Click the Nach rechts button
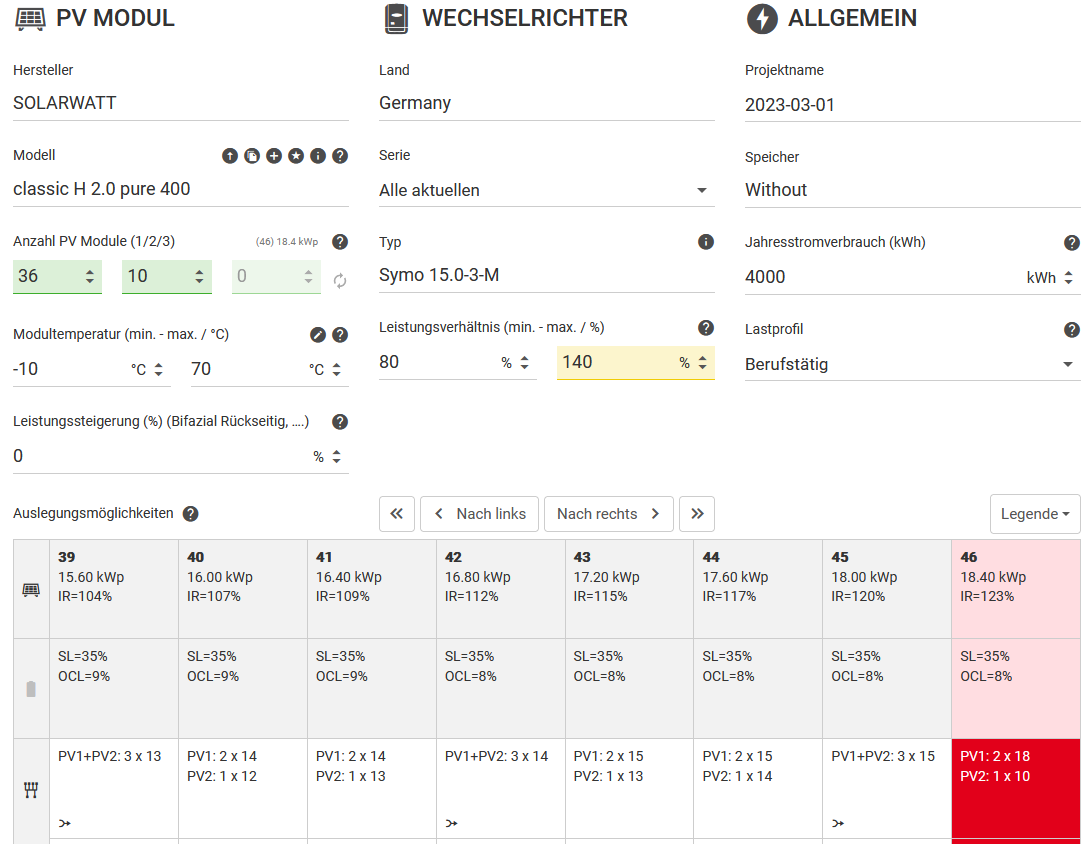Screen dimensions: 1092x844 [x=609, y=514]
